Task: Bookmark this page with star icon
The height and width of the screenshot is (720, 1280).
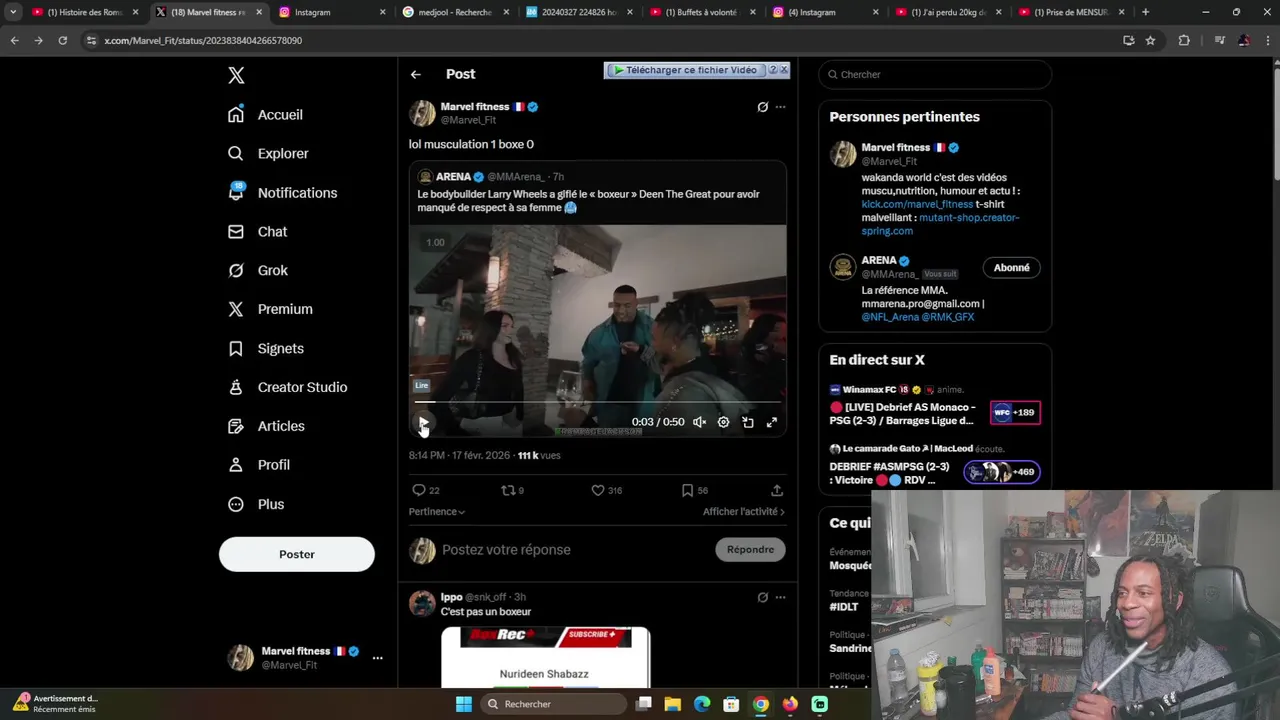Action: 1150,40
